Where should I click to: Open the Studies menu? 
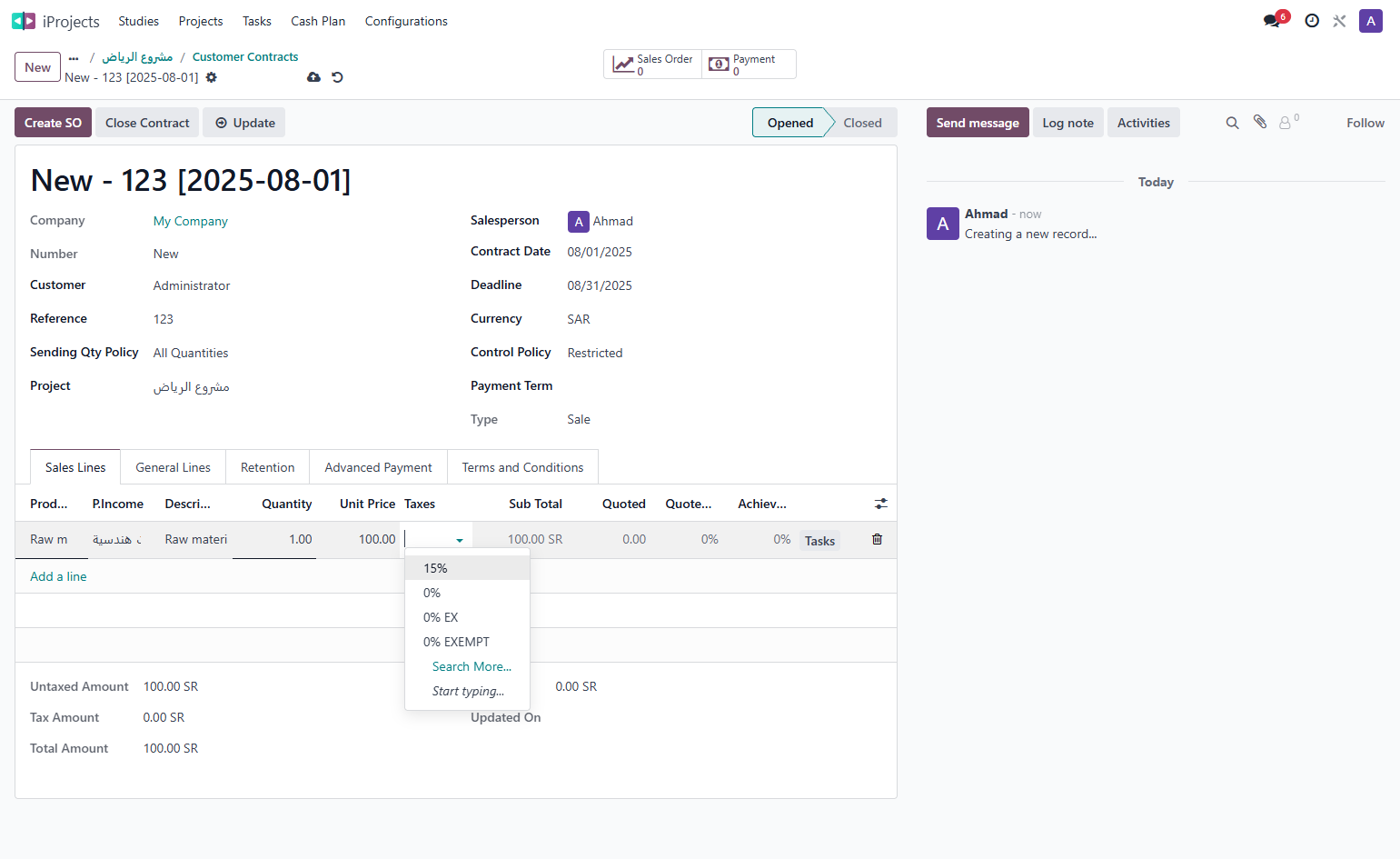[138, 21]
